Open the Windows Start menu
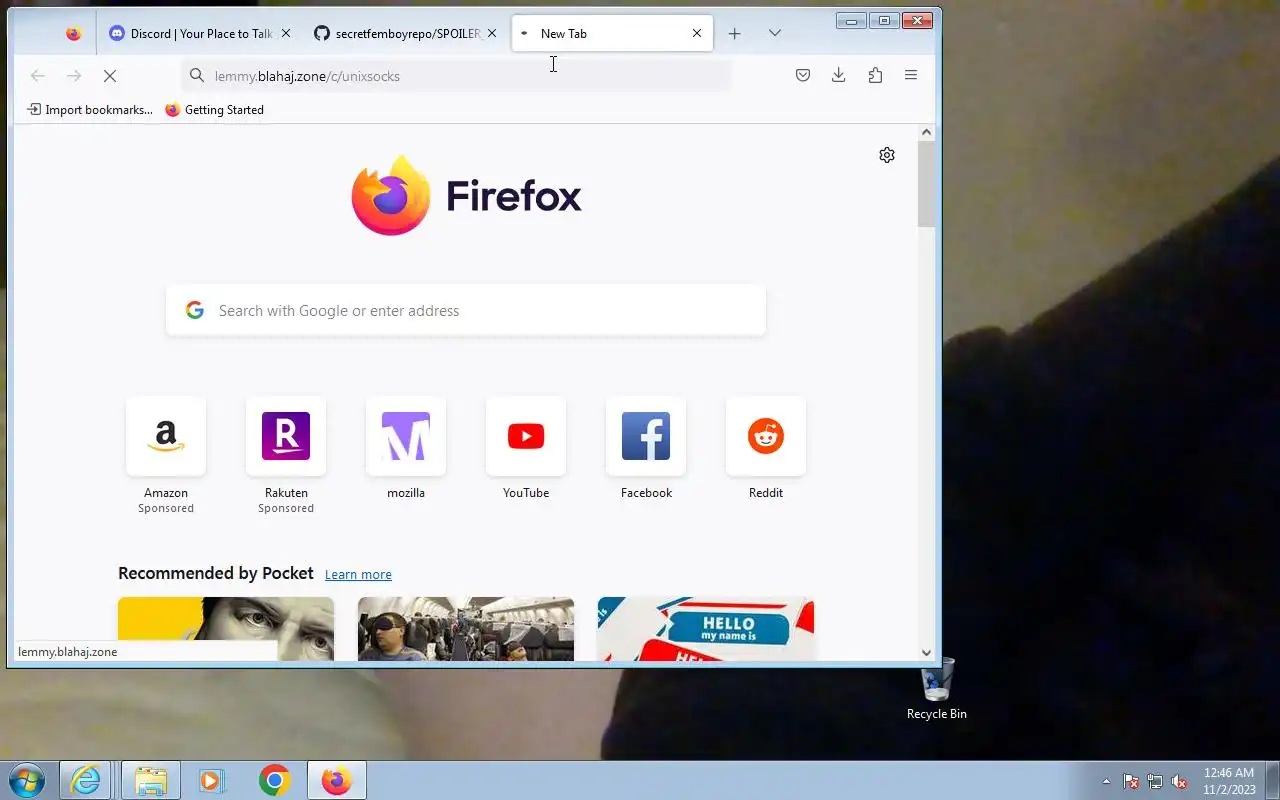 tap(27, 780)
